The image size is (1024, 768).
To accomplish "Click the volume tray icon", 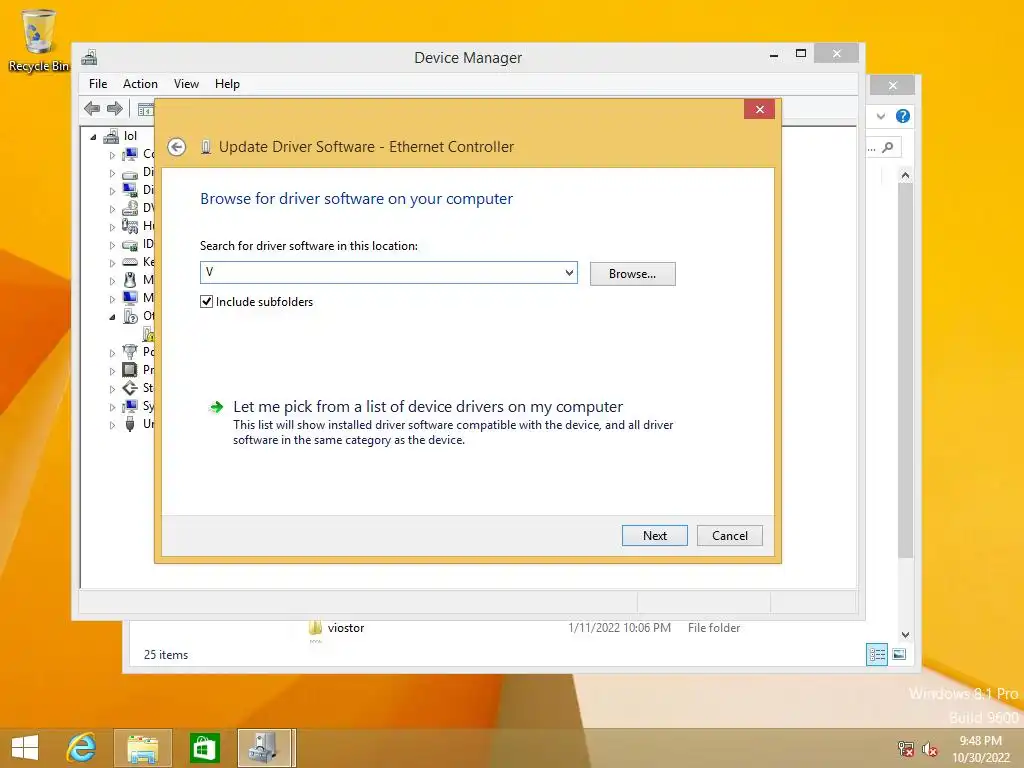I will (x=930, y=748).
